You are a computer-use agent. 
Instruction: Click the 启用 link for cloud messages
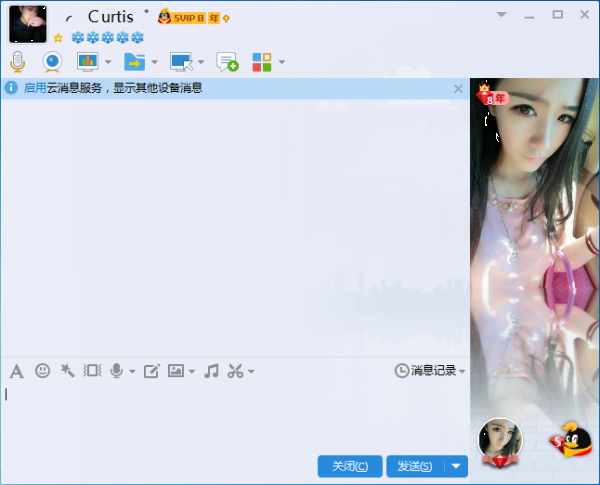(x=35, y=88)
